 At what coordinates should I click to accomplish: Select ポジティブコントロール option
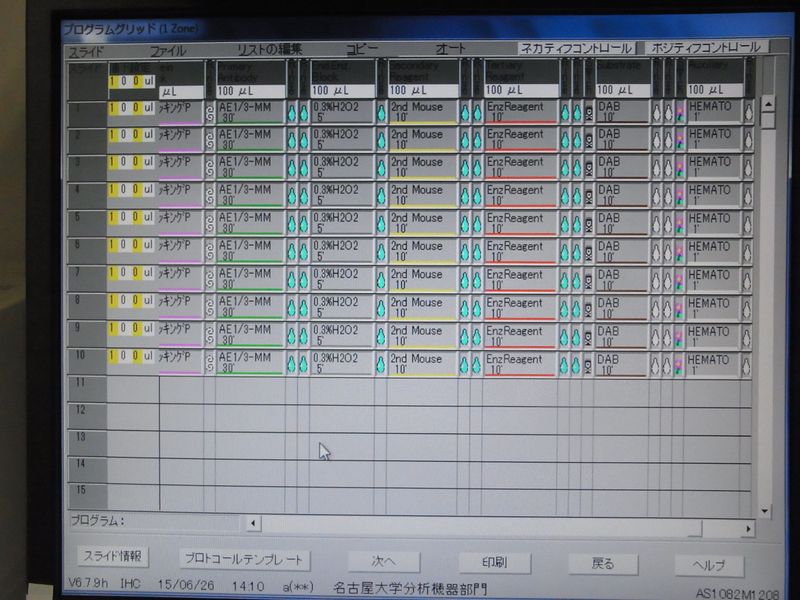(707, 47)
